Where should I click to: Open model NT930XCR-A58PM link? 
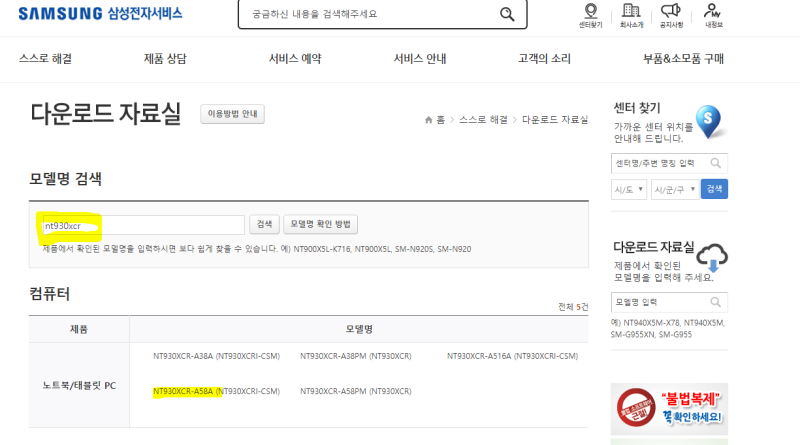(x=356, y=391)
